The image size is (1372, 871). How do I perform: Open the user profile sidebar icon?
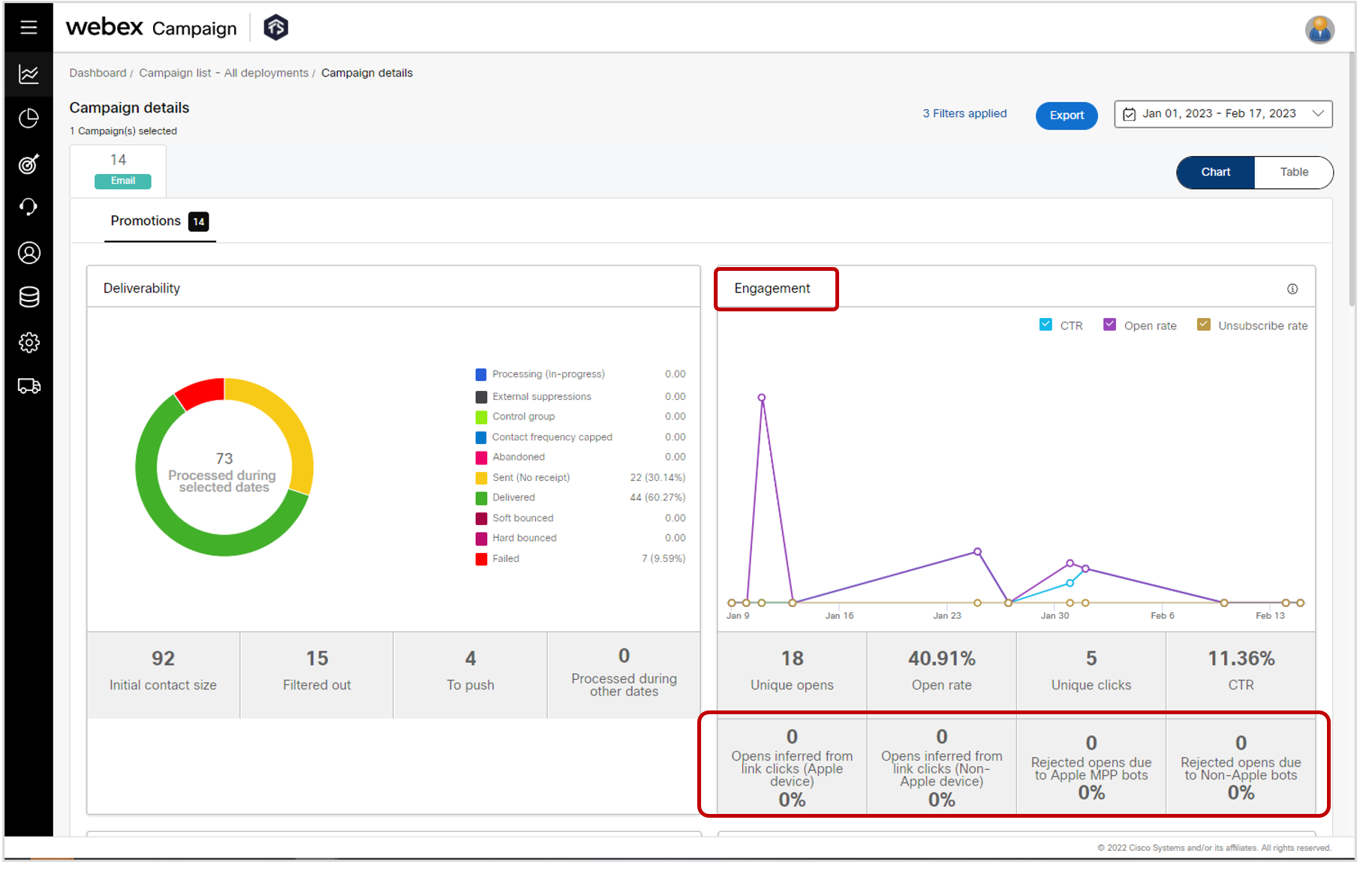tap(29, 253)
